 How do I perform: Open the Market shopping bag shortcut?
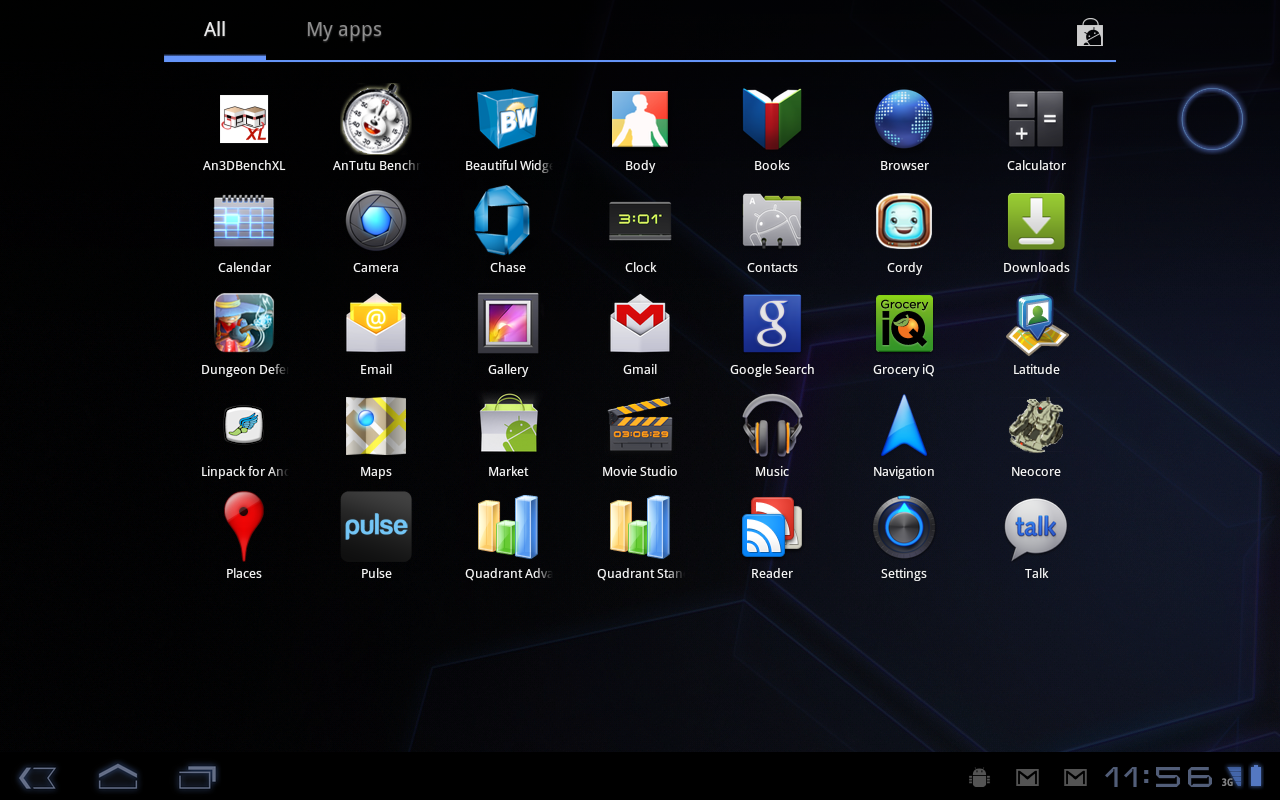(1090, 33)
